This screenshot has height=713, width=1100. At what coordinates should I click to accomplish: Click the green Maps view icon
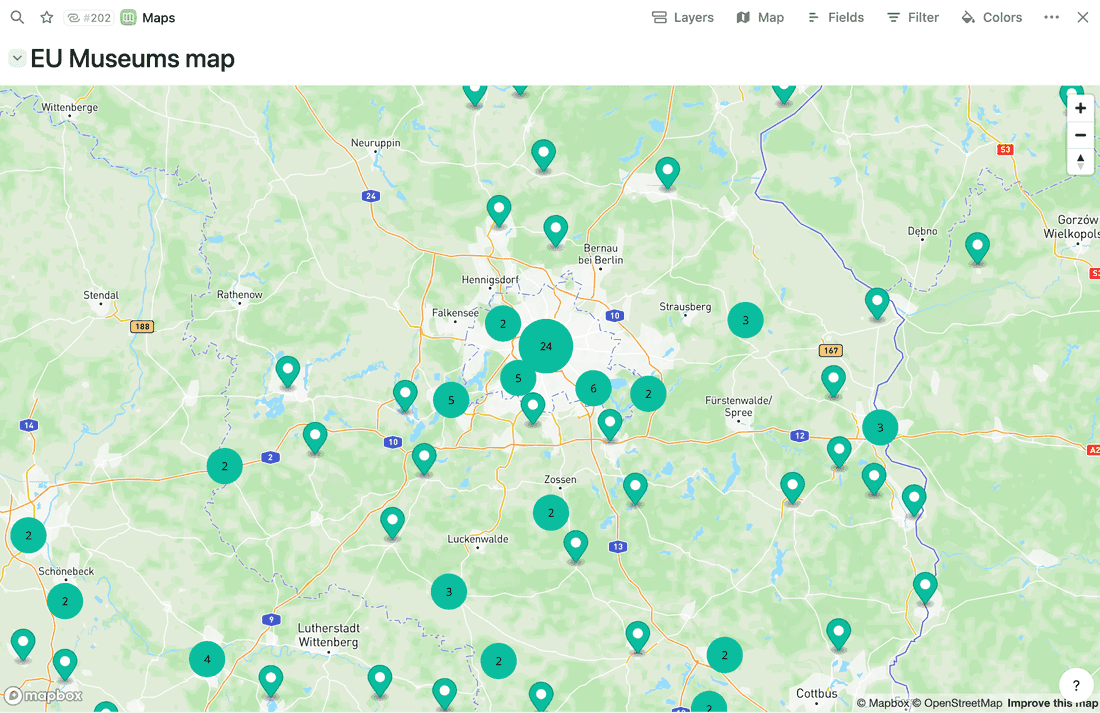[x=128, y=17]
